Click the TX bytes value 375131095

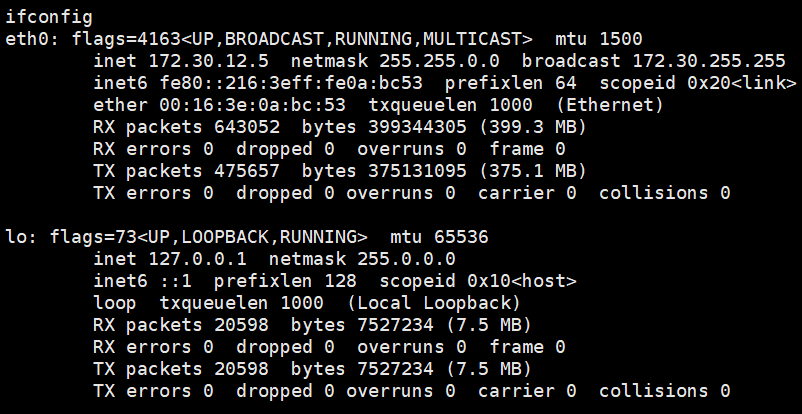tap(394, 171)
